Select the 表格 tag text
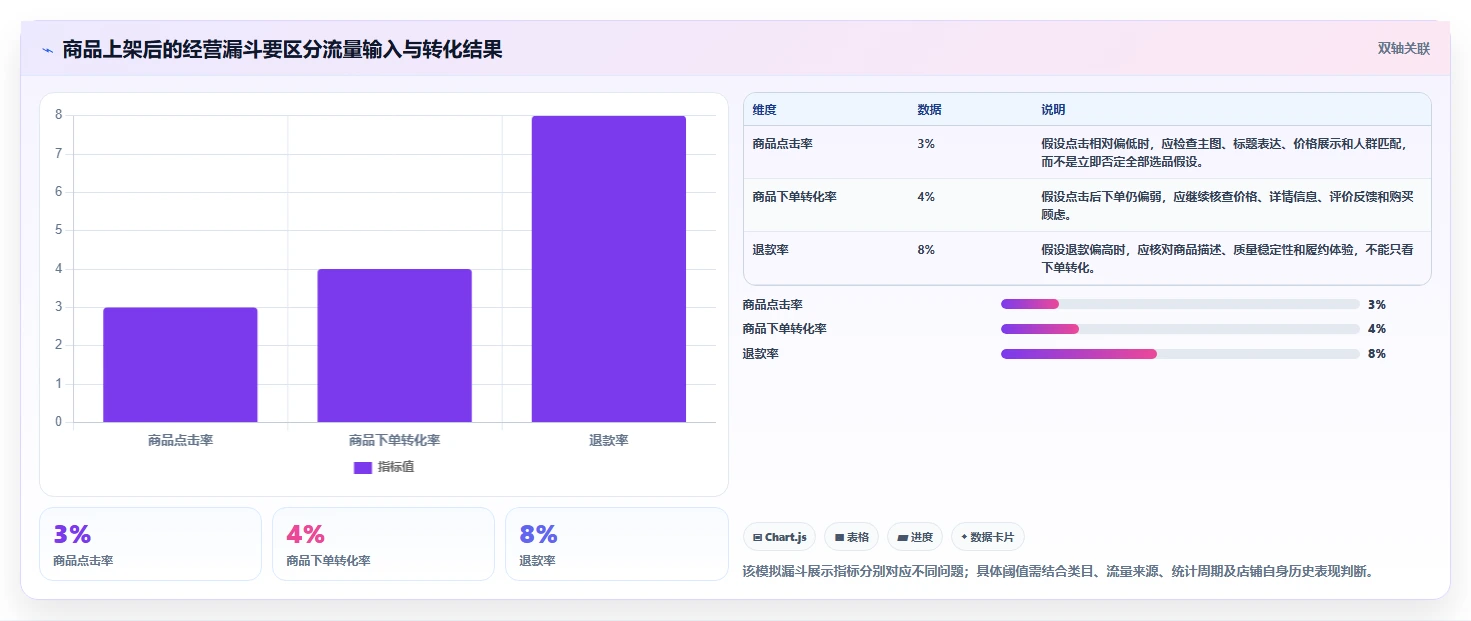This screenshot has width=1471, height=621. pyautogui.click(x=858, y=537)
